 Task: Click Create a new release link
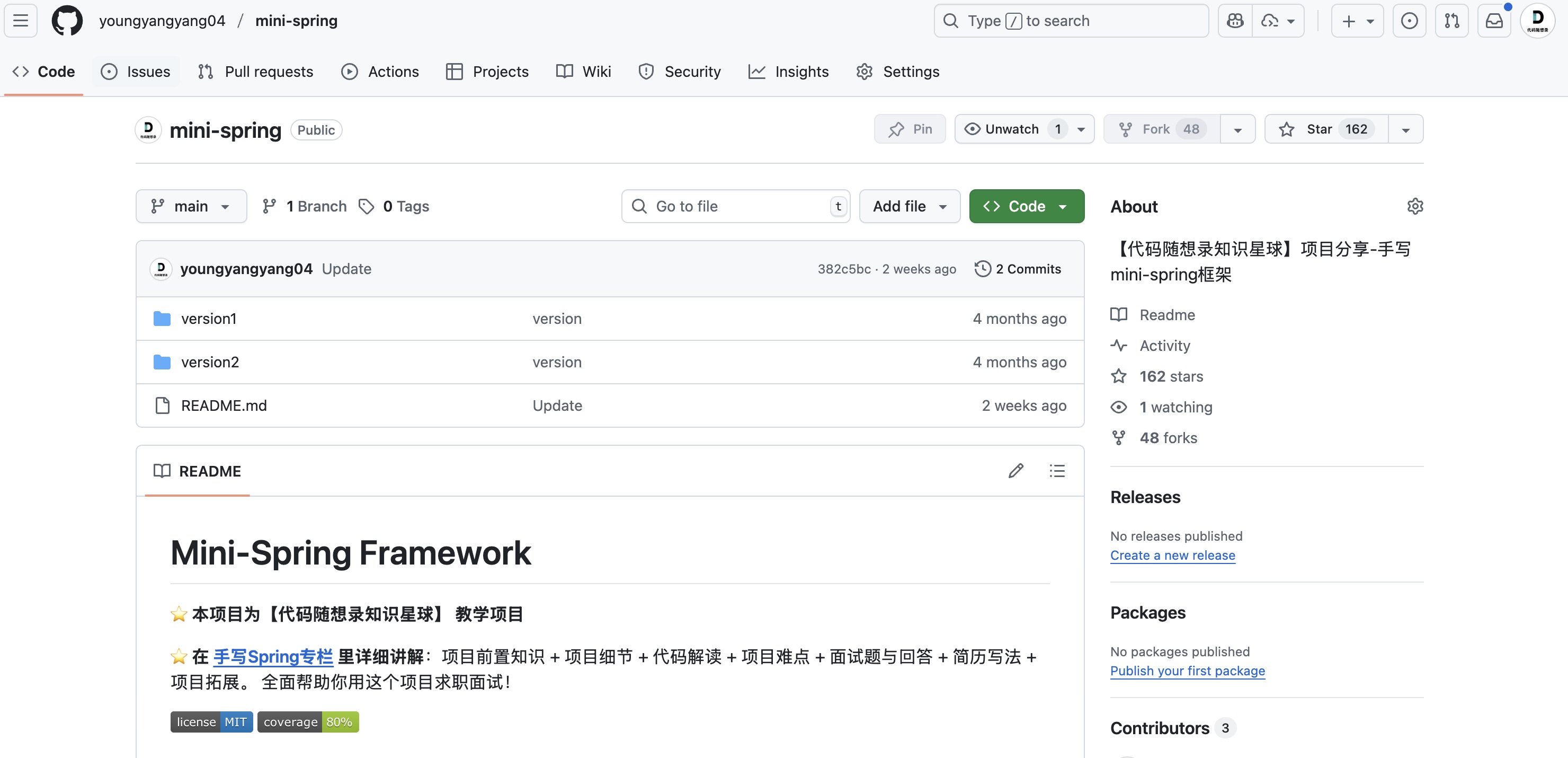click(1172, 555)
